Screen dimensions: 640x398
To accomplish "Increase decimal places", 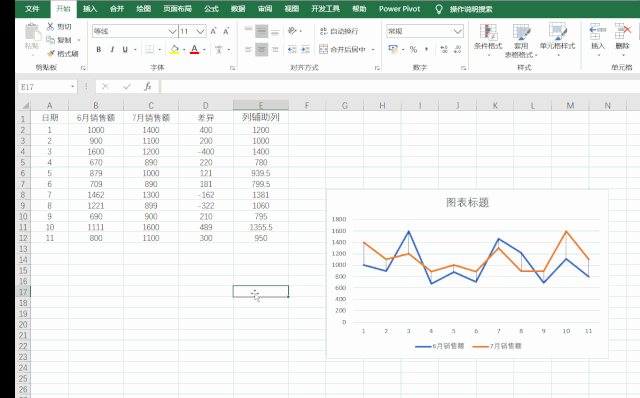I will 444,49.
